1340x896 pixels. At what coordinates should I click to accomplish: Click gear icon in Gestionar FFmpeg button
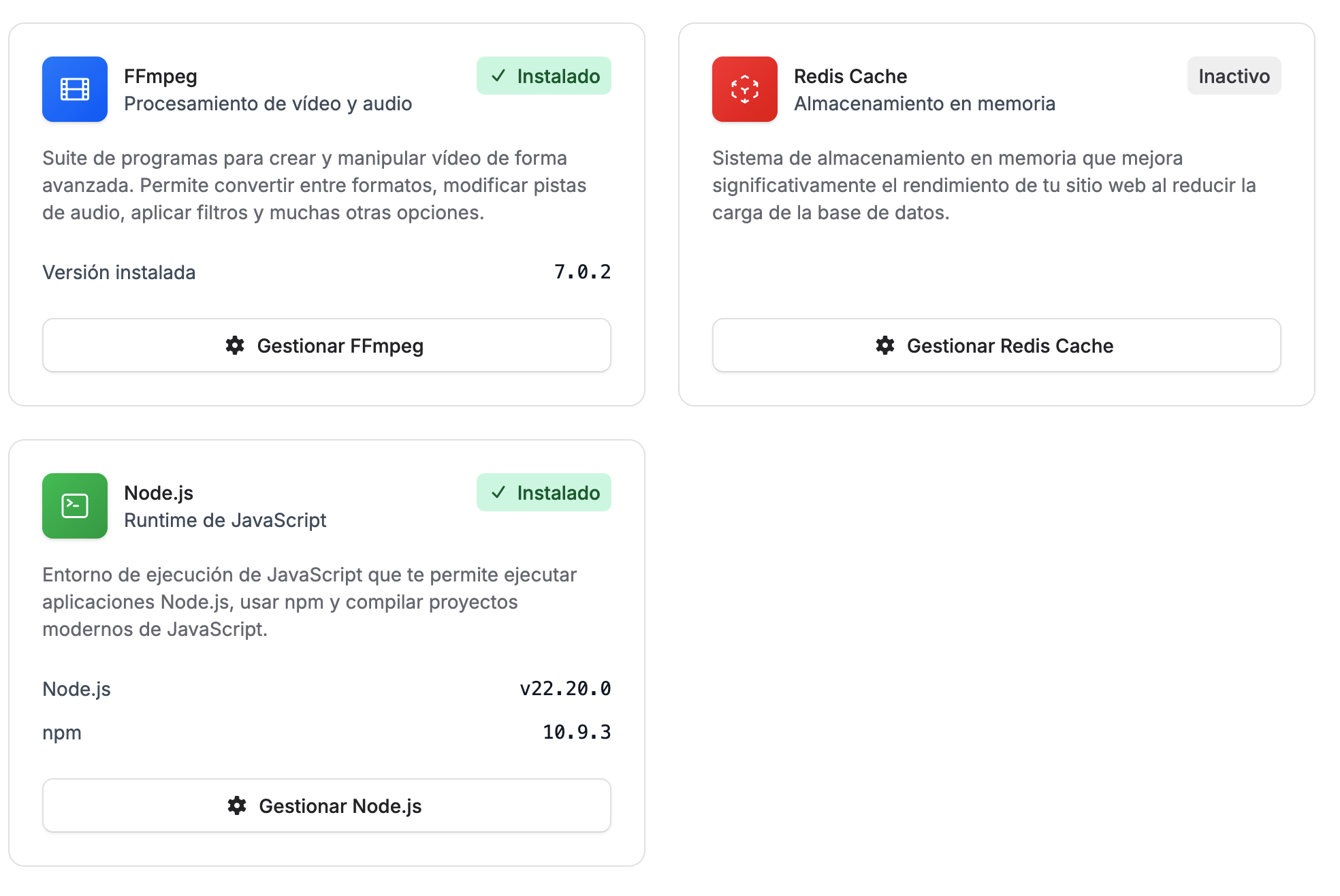click(235, 345)
